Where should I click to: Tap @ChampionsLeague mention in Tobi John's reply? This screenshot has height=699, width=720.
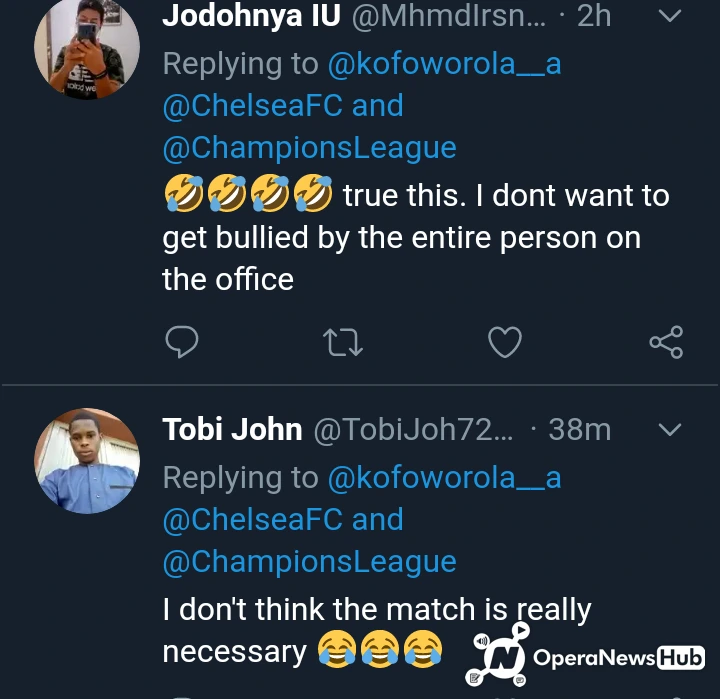pyautogui.click(x=309, y=562)
